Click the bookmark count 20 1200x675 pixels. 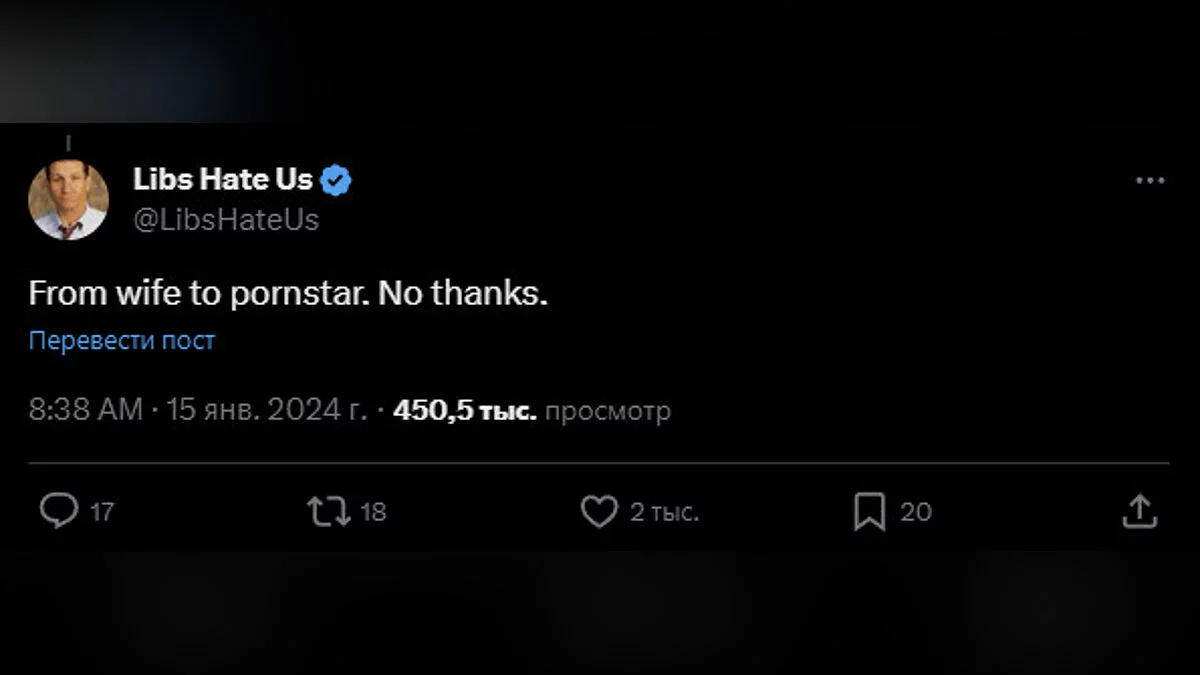point(915,513)
